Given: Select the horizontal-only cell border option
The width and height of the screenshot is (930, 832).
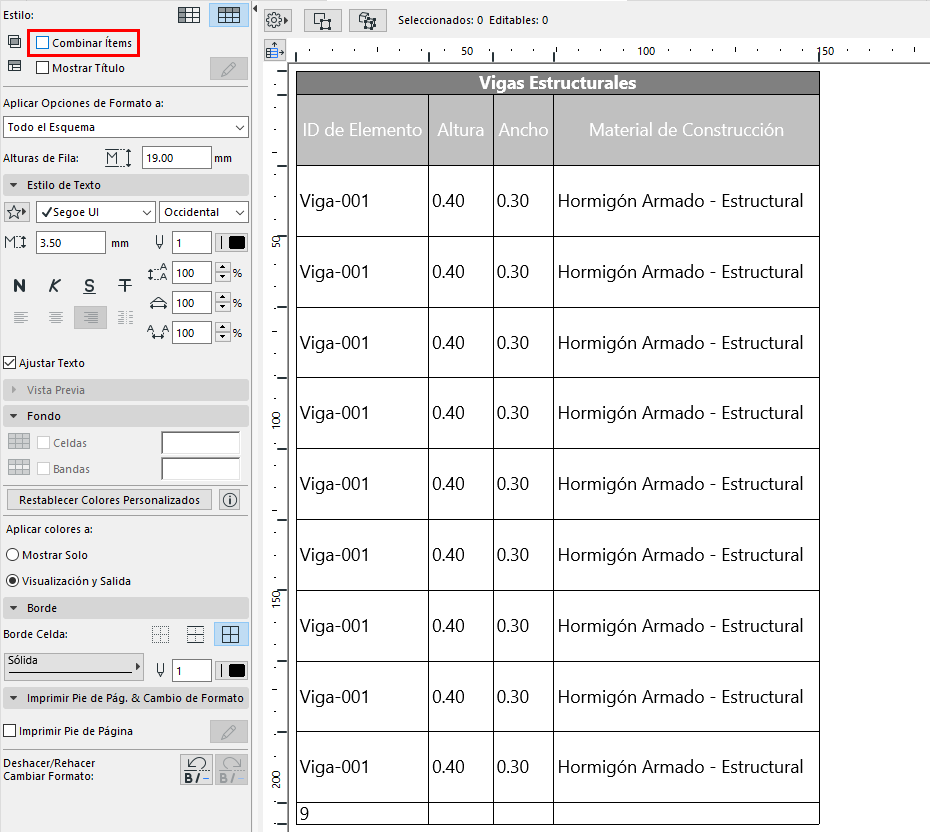Looking at the screenshot, I should [x=195, y=635].
